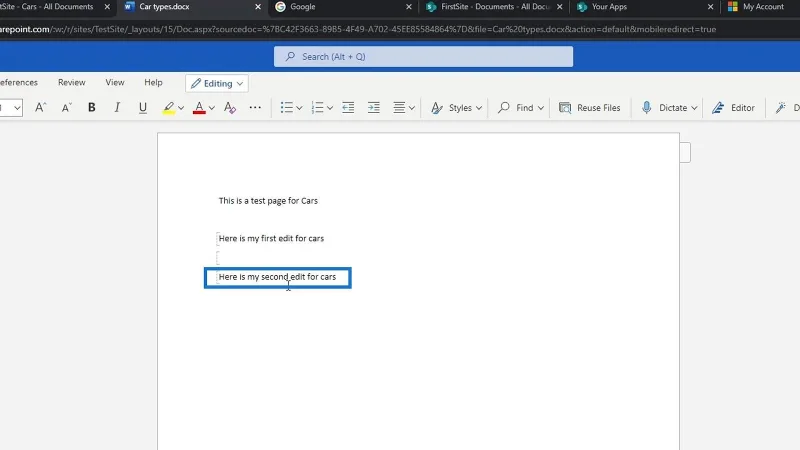Open more font options ellipsis
This screenshot has width=800, height=450.
point(255,108)
